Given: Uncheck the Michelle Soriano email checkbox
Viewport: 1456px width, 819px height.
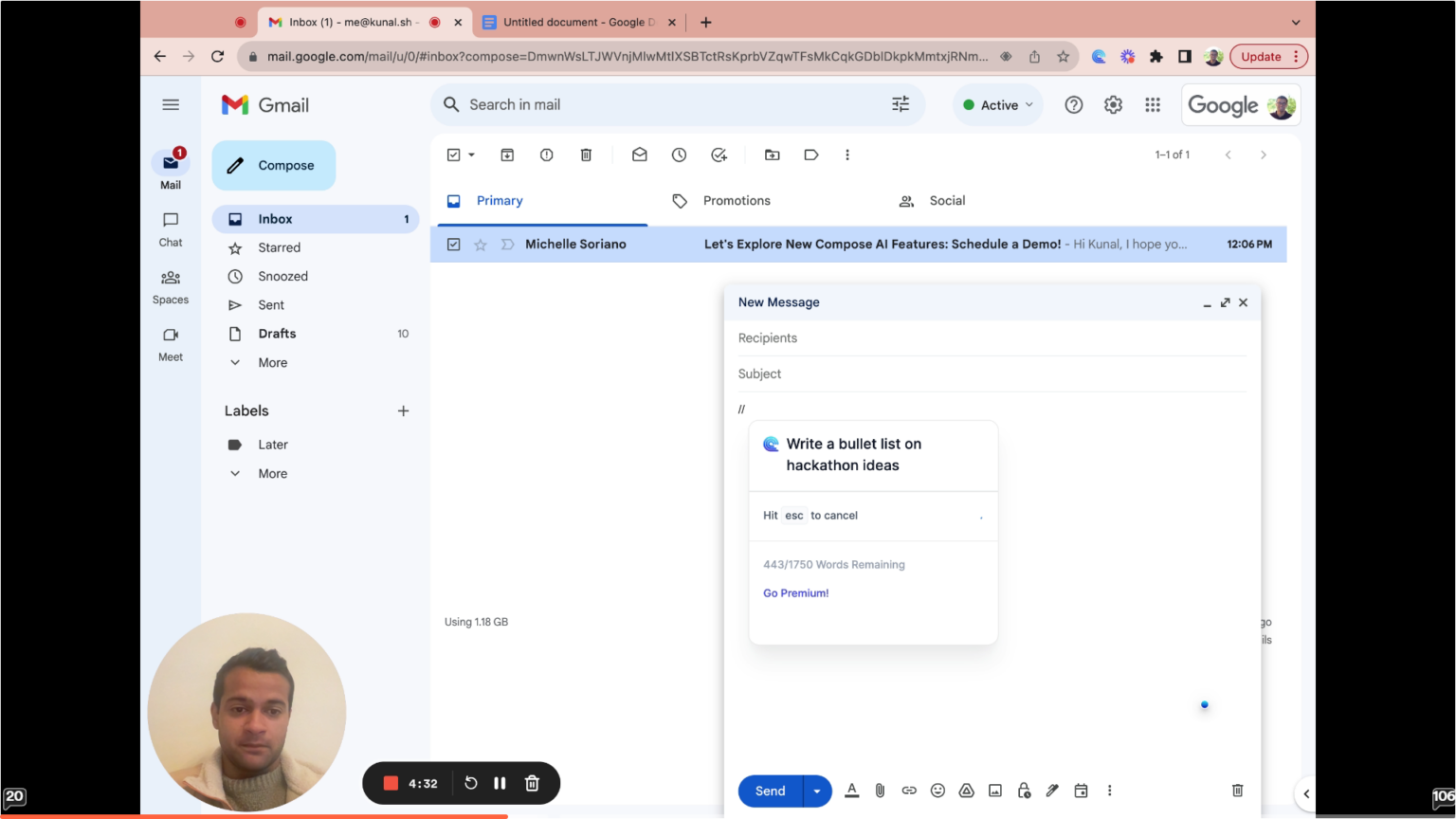Looking at the screenshot, I should 453,244.
